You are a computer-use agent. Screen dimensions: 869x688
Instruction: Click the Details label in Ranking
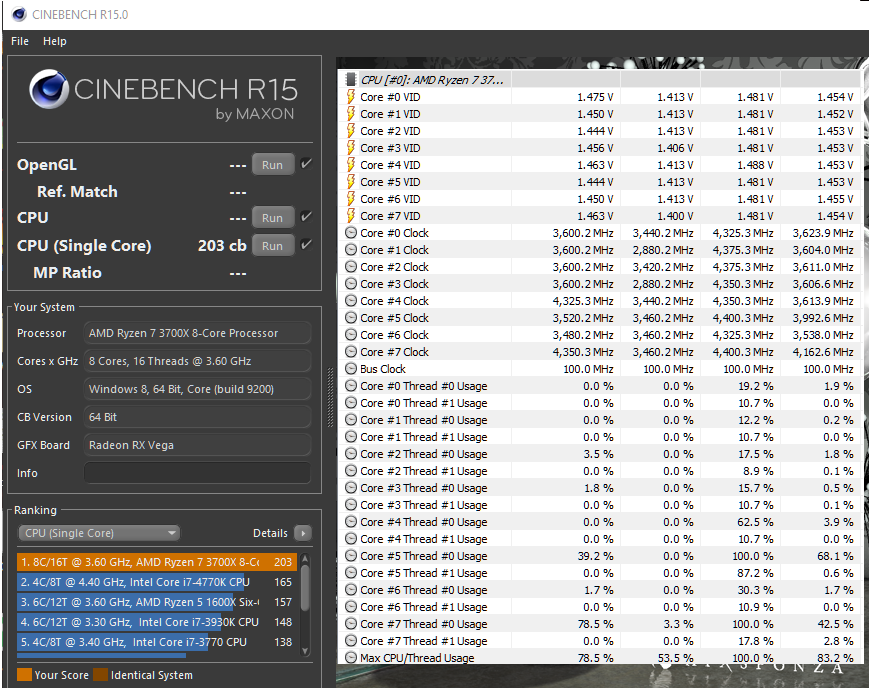270,533
